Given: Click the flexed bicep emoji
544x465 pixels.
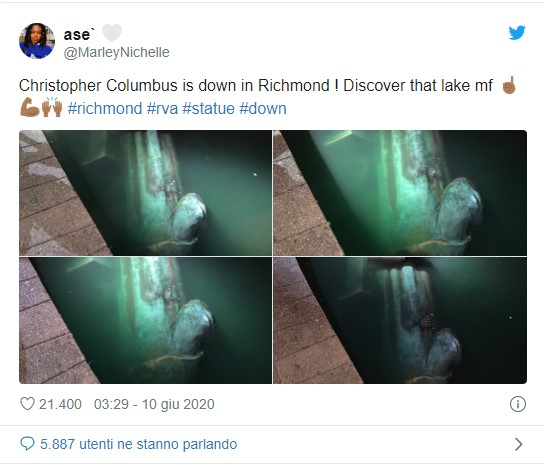Looking at the screenshot, I should pyautogui.click(x=30, y=107).
